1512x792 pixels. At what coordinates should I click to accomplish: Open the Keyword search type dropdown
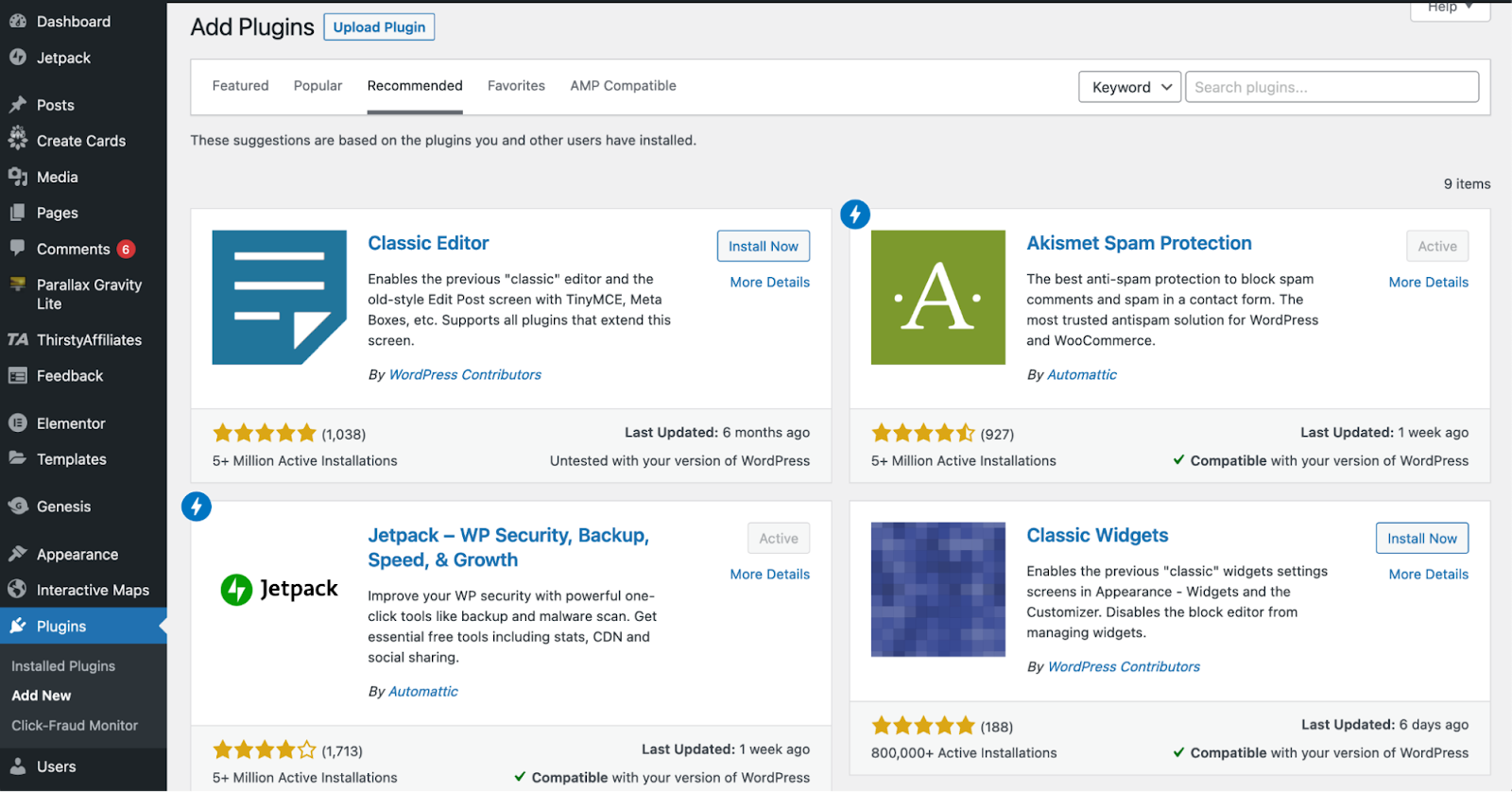1130,87
